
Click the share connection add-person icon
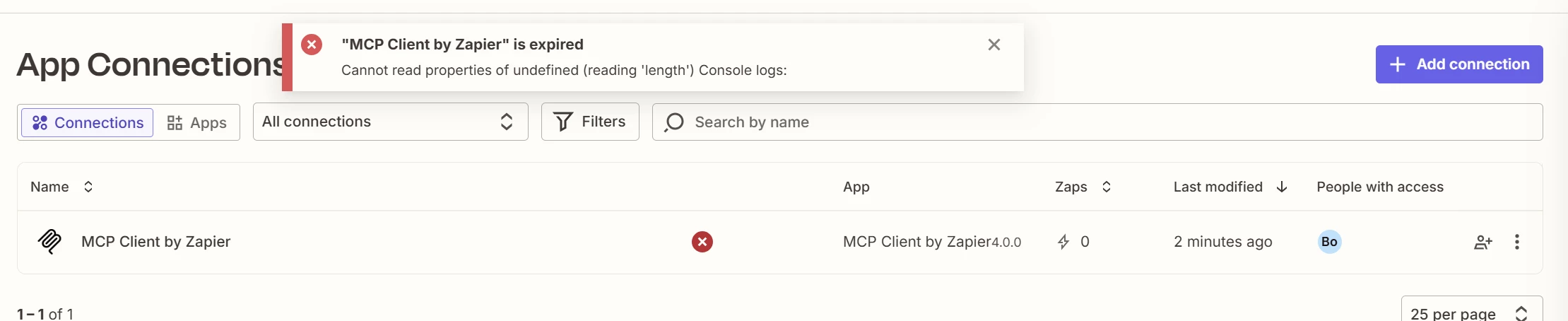point(1482,242)
